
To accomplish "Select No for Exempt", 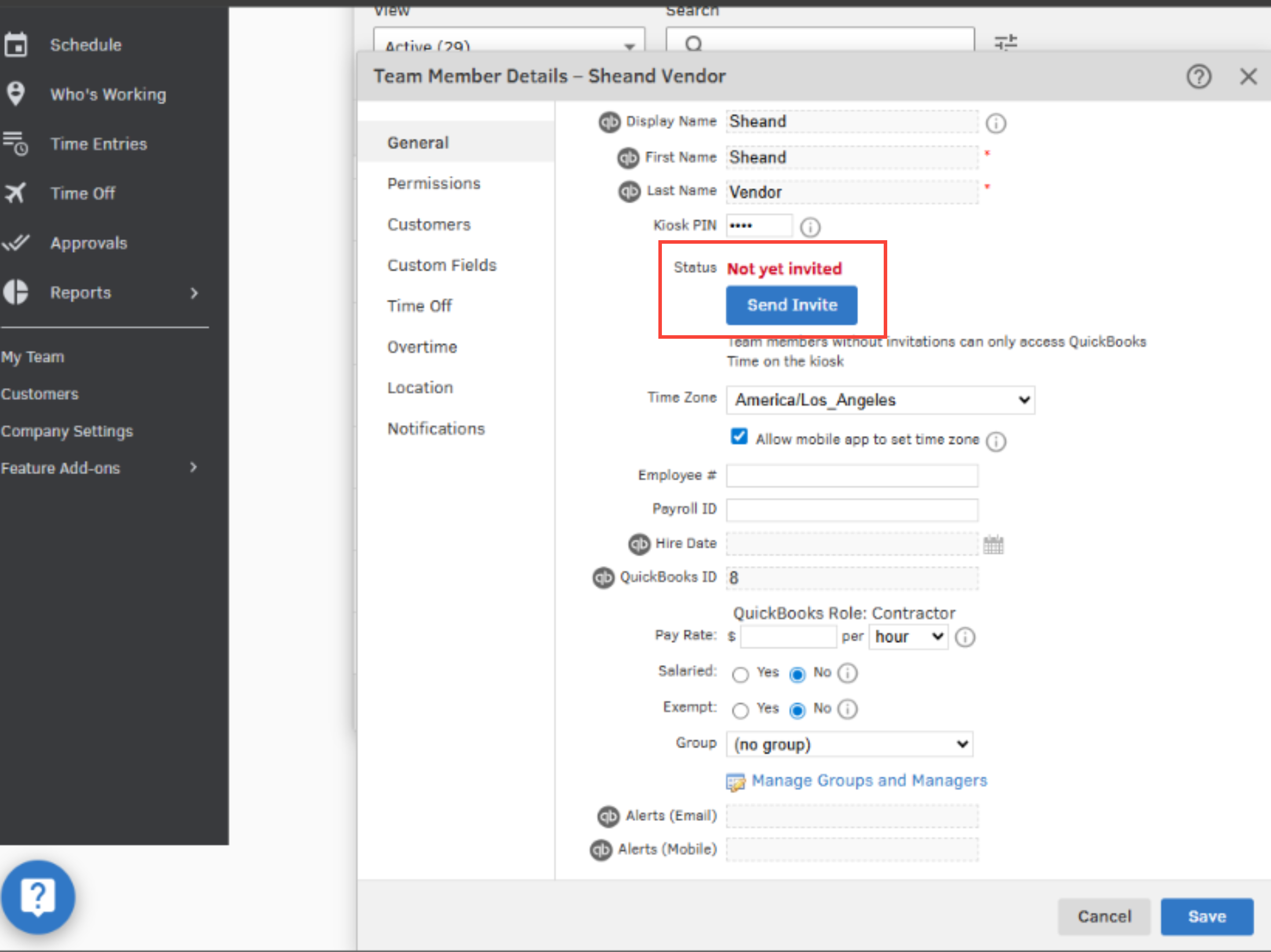I will [797, 710].
